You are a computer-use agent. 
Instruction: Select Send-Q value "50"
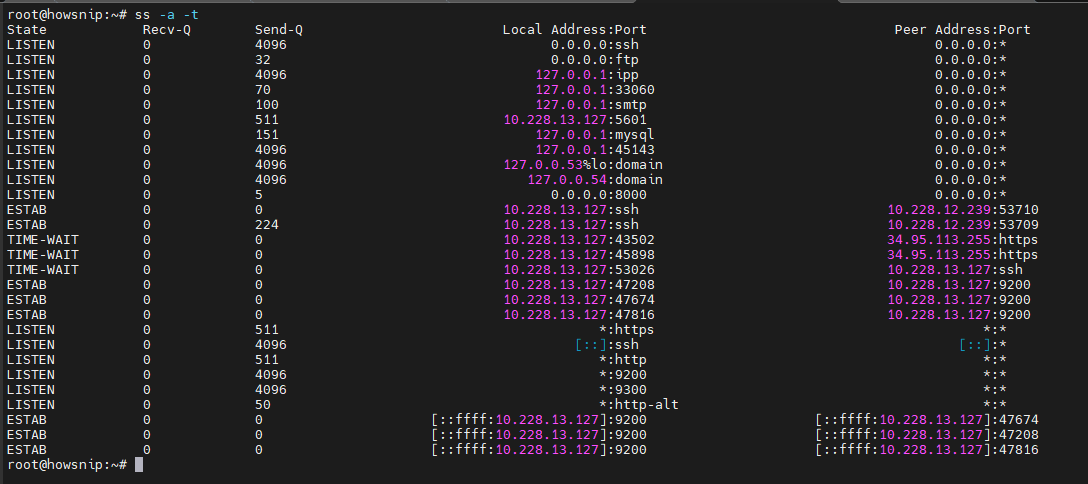pyautogui.click(x=263, y=404)
